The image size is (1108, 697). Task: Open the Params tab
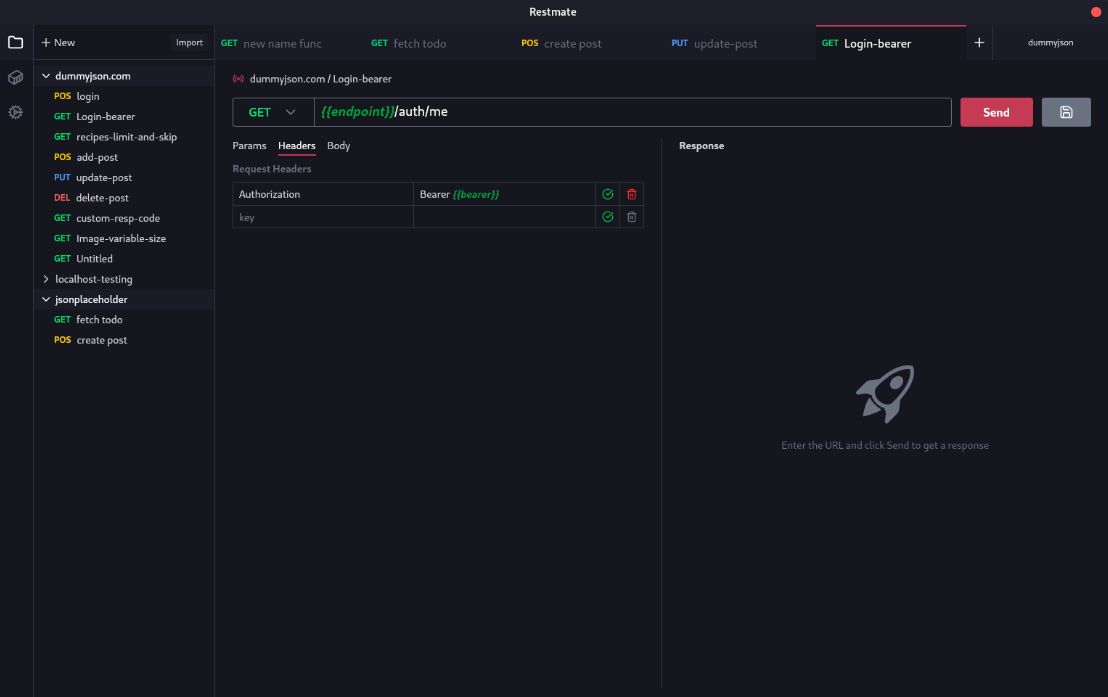point(249,146)
